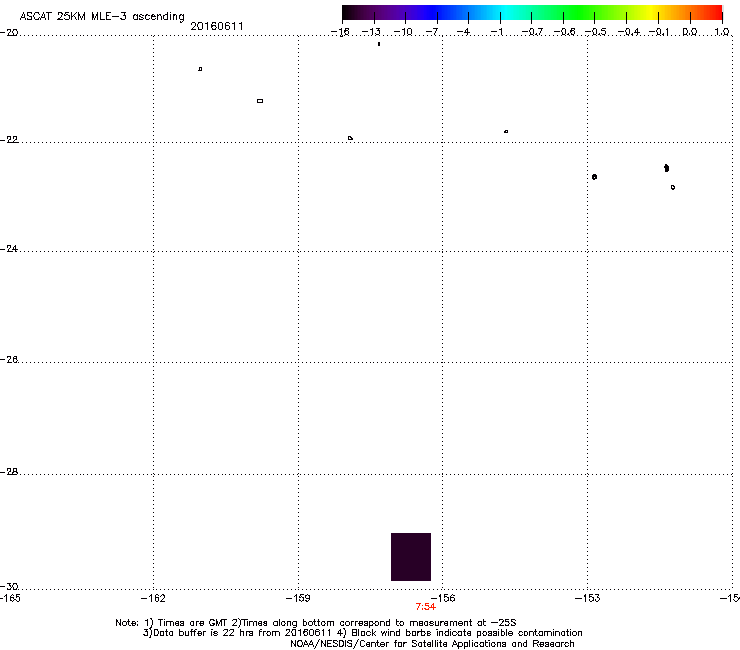Click the -162 longitude axis label
Image resolution: width=740 pixels, height=650 pixels.
[153, 599]
